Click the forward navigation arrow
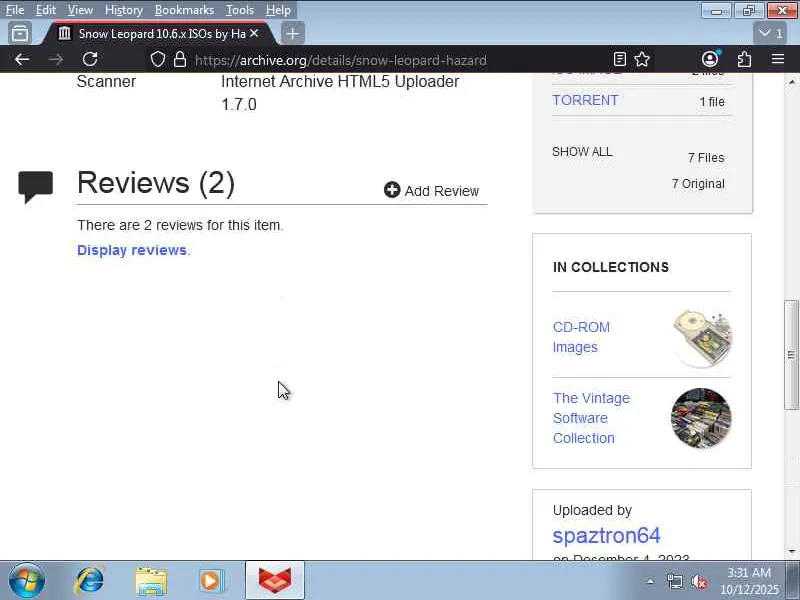Viewport: 800px width, 600px height. (x=56, y=60)
